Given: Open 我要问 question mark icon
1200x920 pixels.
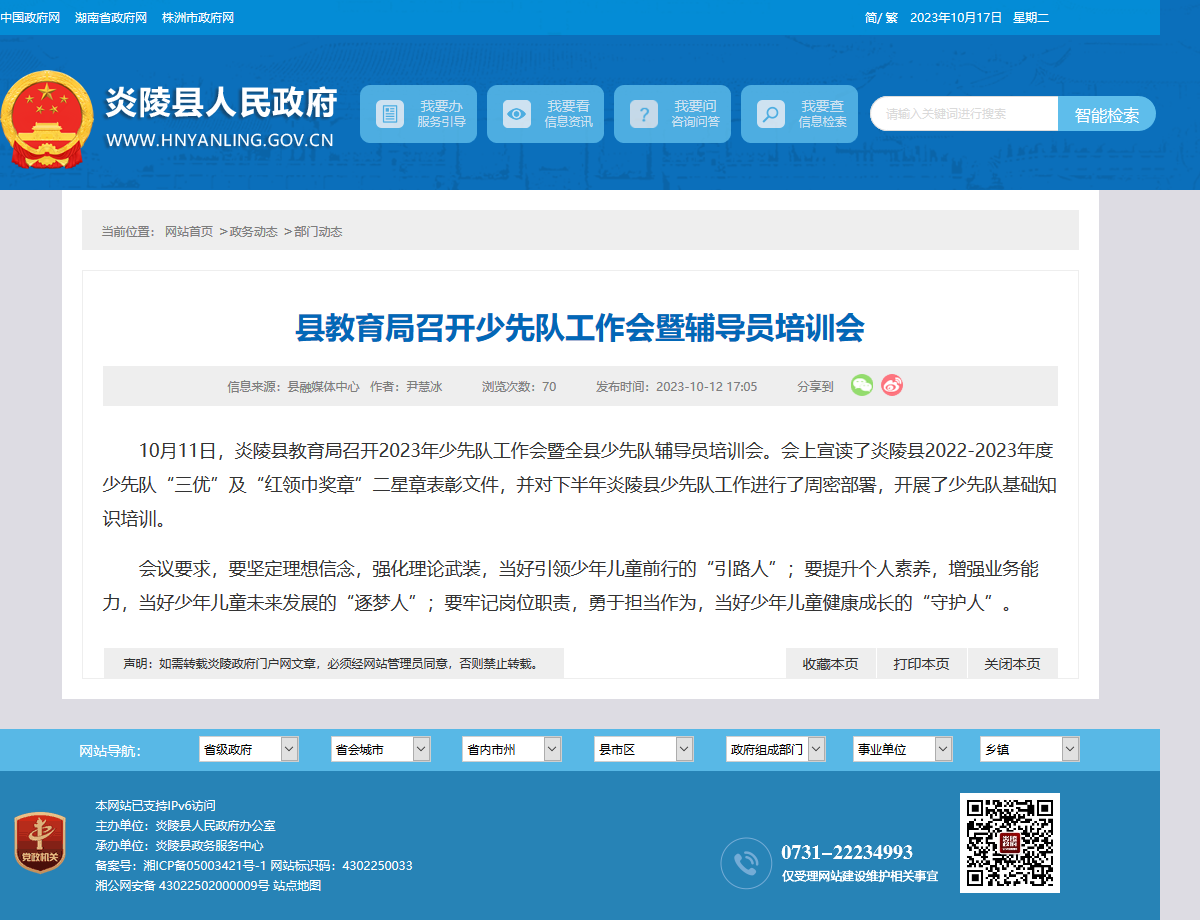Looking at the screenshot, I should [x=644, y=114].
